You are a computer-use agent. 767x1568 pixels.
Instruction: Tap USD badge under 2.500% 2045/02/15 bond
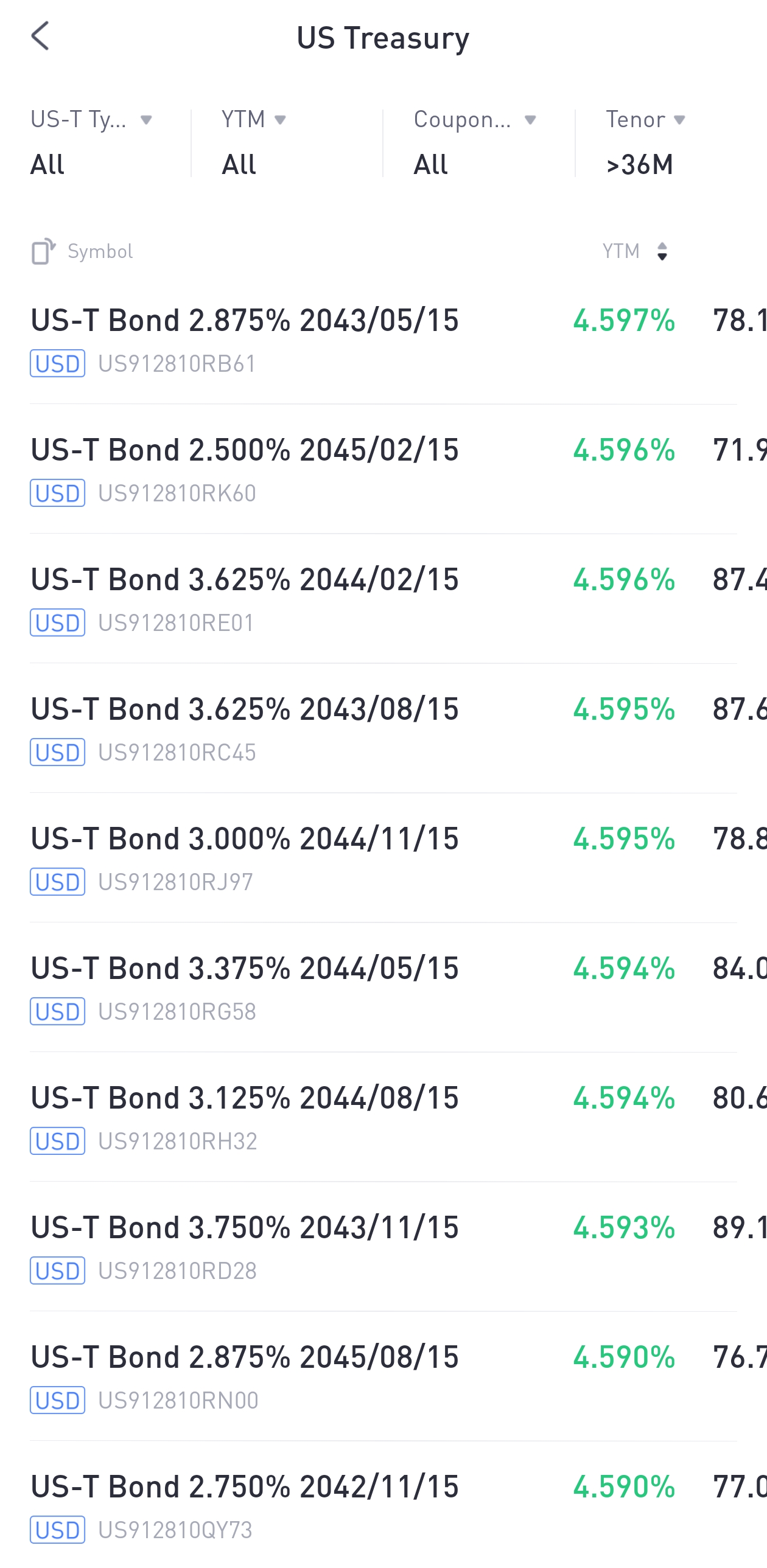tap(57, 493)
